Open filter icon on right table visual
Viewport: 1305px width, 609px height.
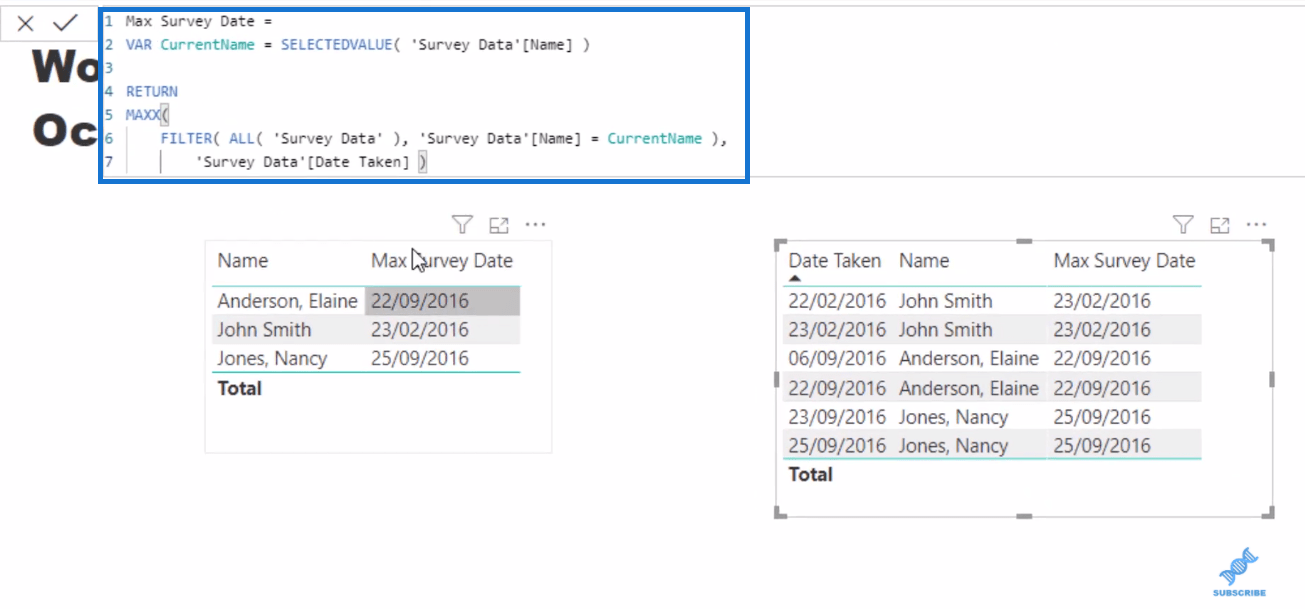coord(1183,225)
